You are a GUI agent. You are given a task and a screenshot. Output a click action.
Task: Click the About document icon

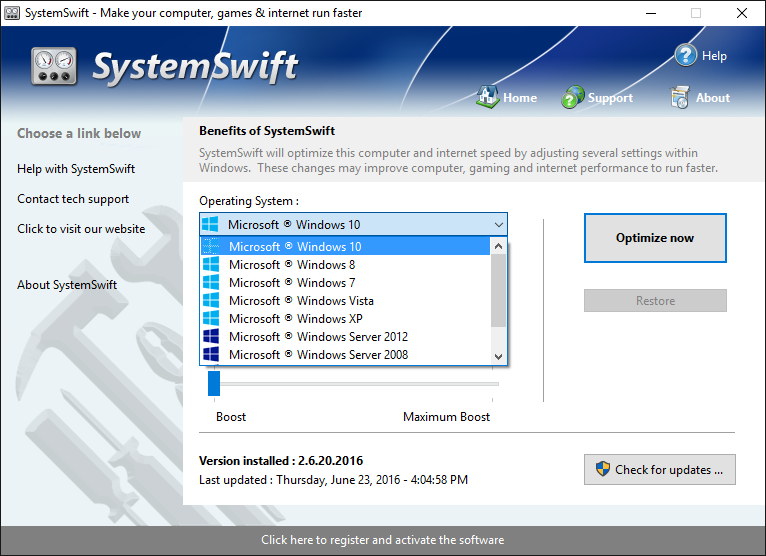pos(680,97)
